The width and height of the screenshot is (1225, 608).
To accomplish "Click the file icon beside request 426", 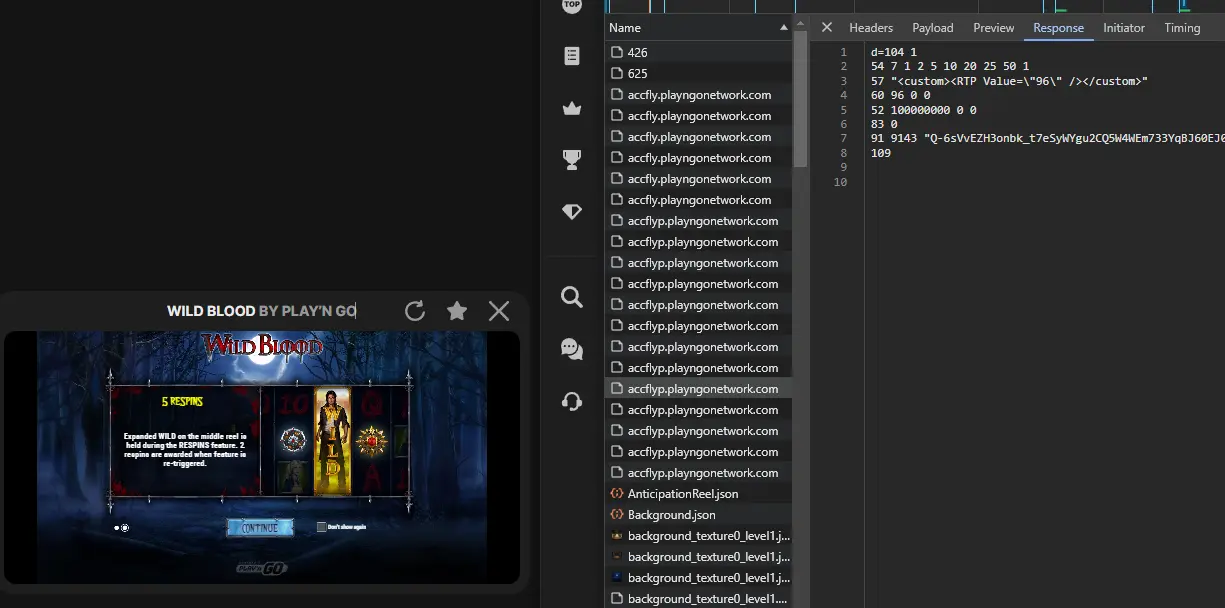I will pyautogui.click(x=616, y=52).
